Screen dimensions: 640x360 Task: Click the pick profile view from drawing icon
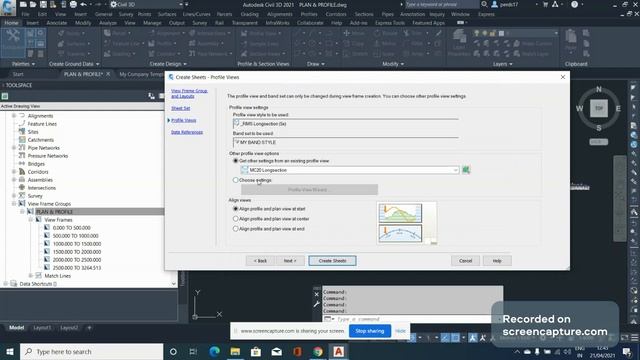click(466, 170)
